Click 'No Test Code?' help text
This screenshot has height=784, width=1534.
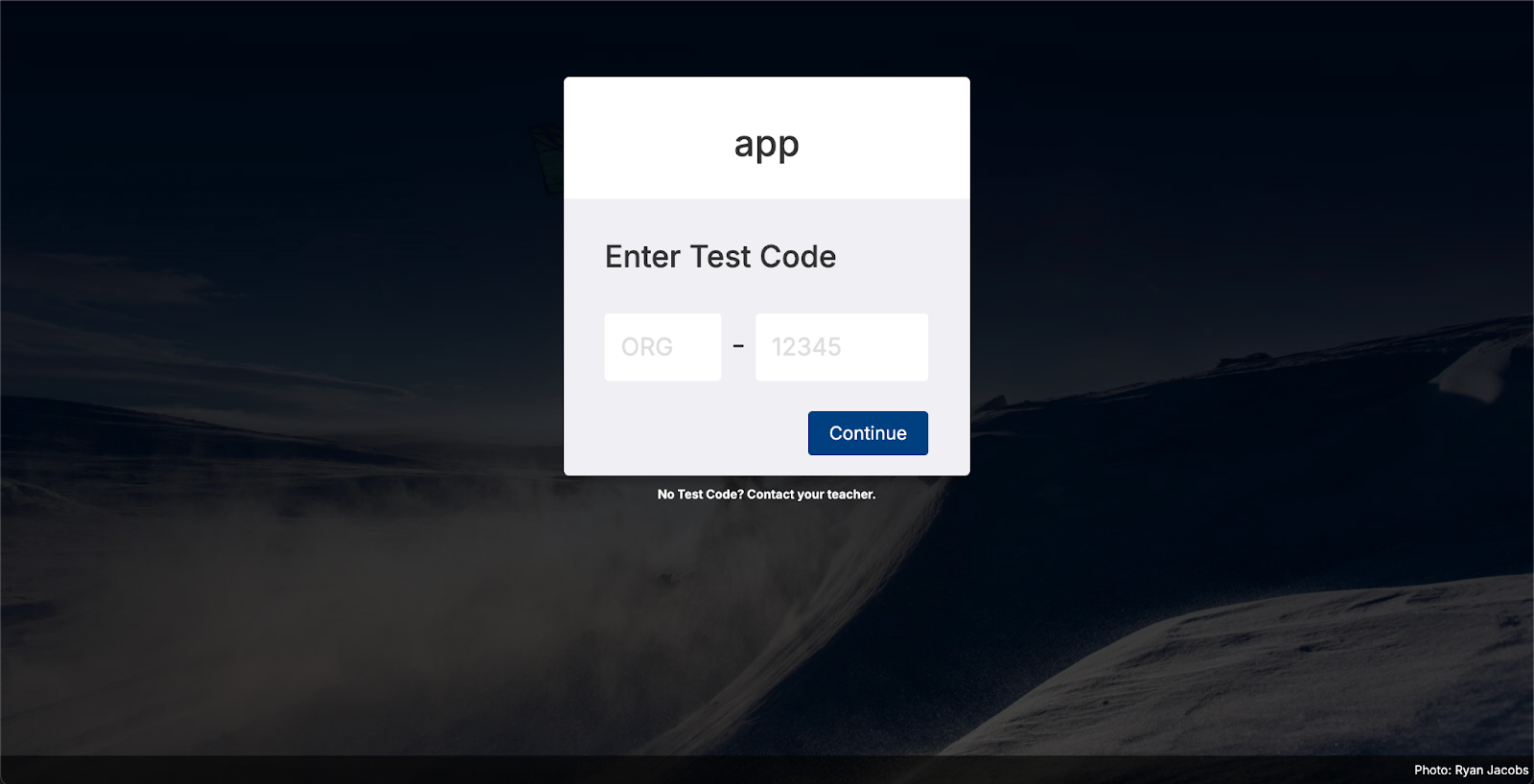point(700,495)
